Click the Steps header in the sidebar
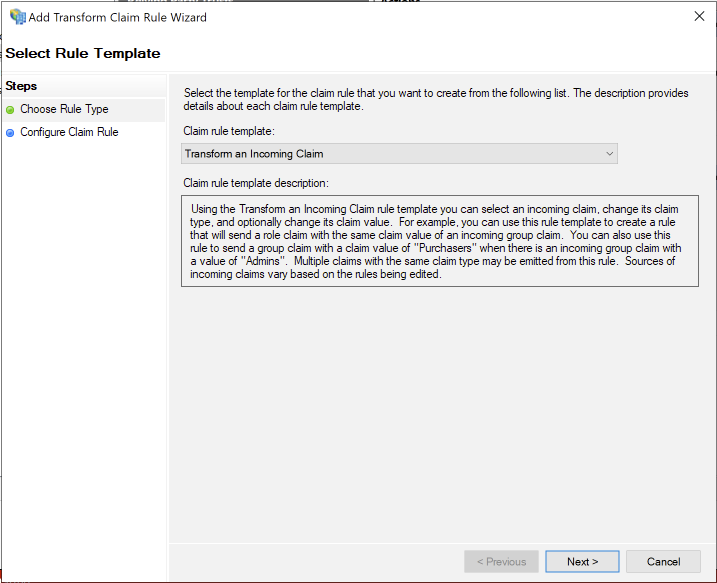 (x=21, y=87)
